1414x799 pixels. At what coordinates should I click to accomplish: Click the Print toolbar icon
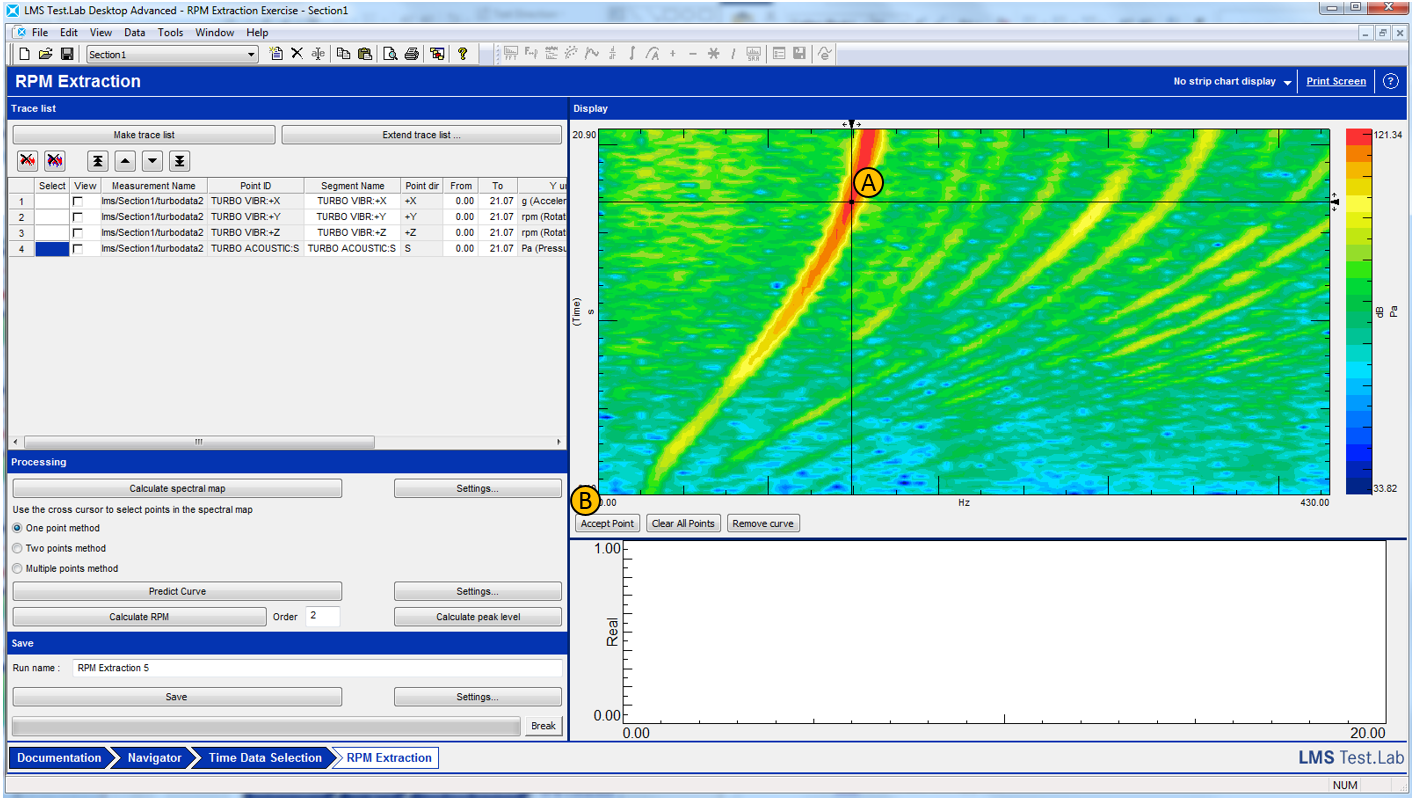[411, 54]
